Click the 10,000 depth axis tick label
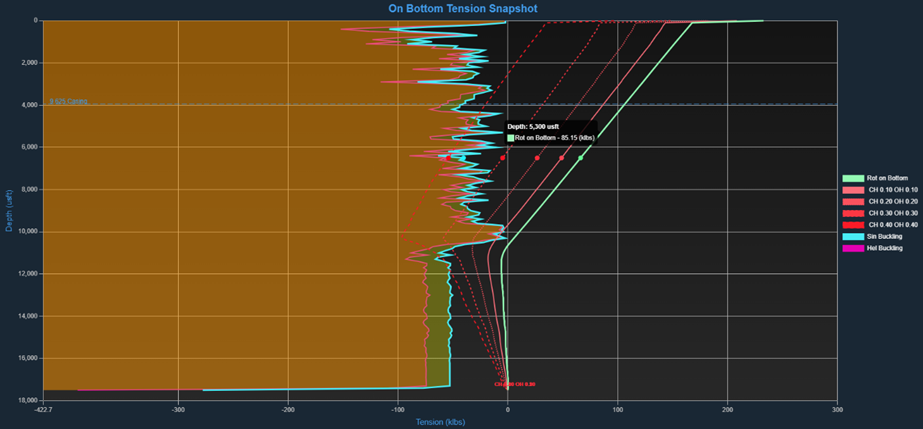923x429 pixels. tap(27, 231)
